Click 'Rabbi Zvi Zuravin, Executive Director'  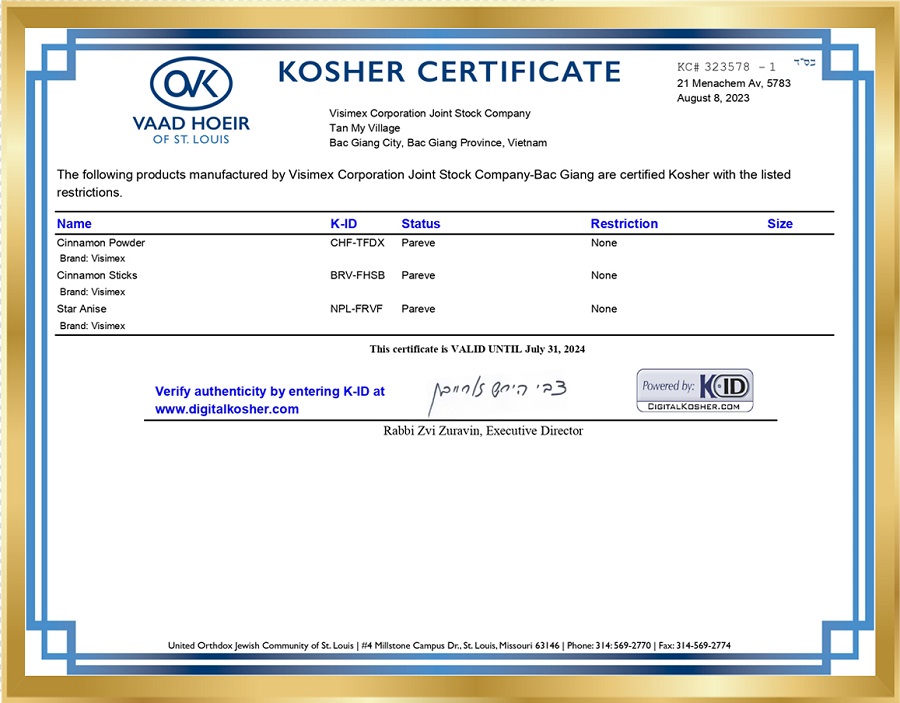pyautogui.click(x=483, y=431)
